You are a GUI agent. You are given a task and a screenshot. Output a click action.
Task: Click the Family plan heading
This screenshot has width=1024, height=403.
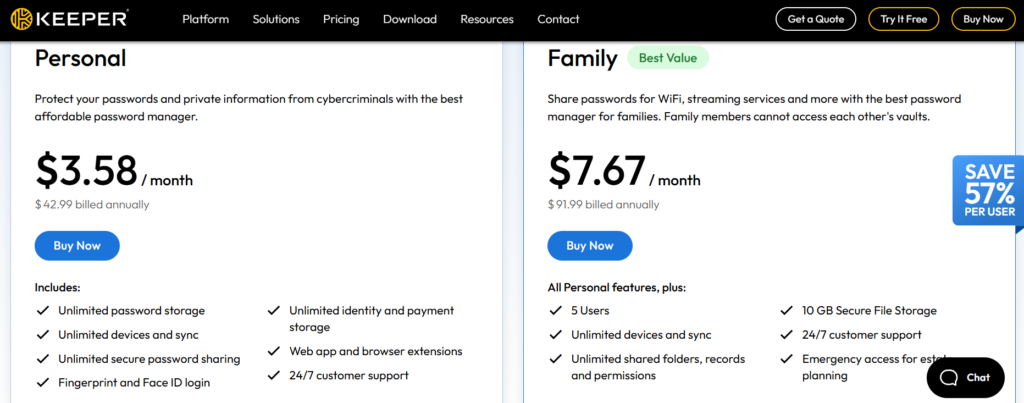[582, 58]
